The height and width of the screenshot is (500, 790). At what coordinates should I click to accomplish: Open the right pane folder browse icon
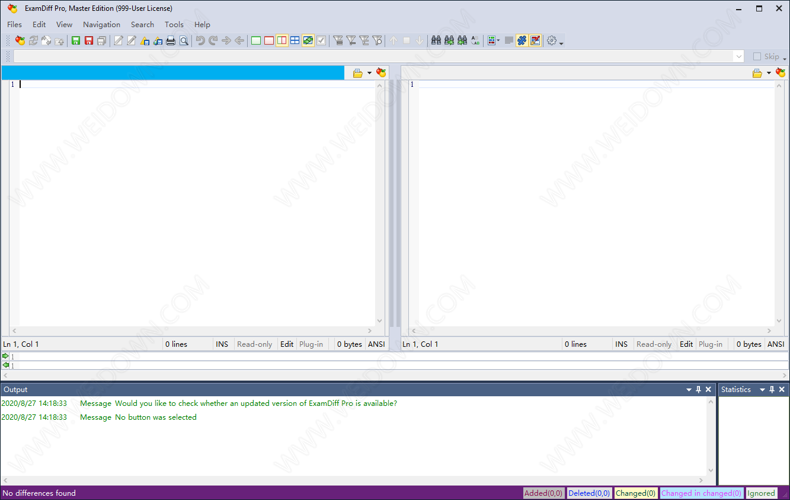(757, 74)
